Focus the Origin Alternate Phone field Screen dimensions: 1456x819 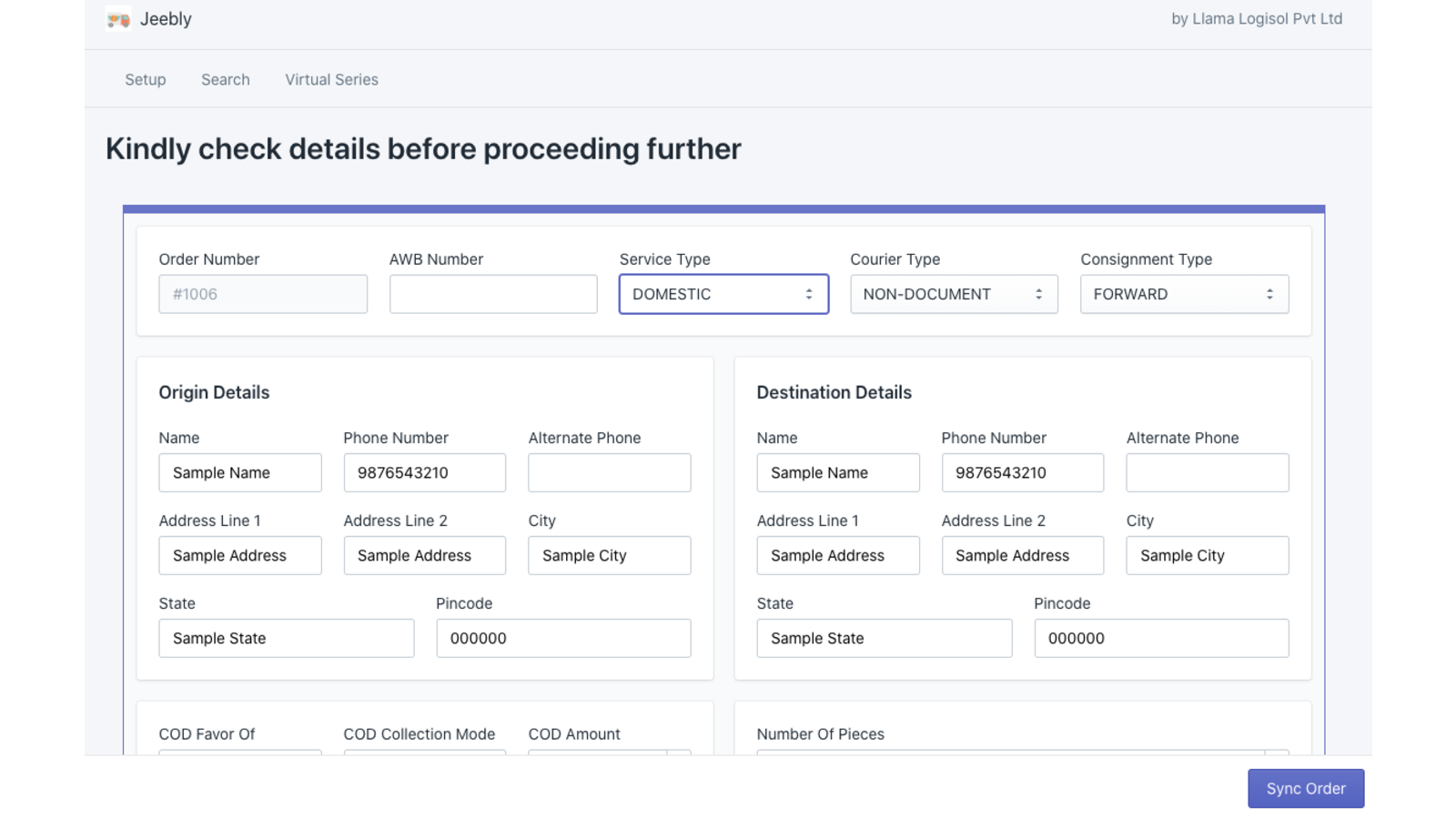(x=609, y=472)
